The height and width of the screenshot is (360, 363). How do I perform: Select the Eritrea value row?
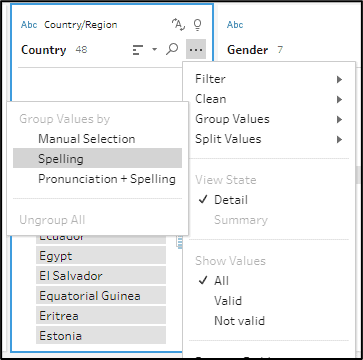[x=101, y=316]
